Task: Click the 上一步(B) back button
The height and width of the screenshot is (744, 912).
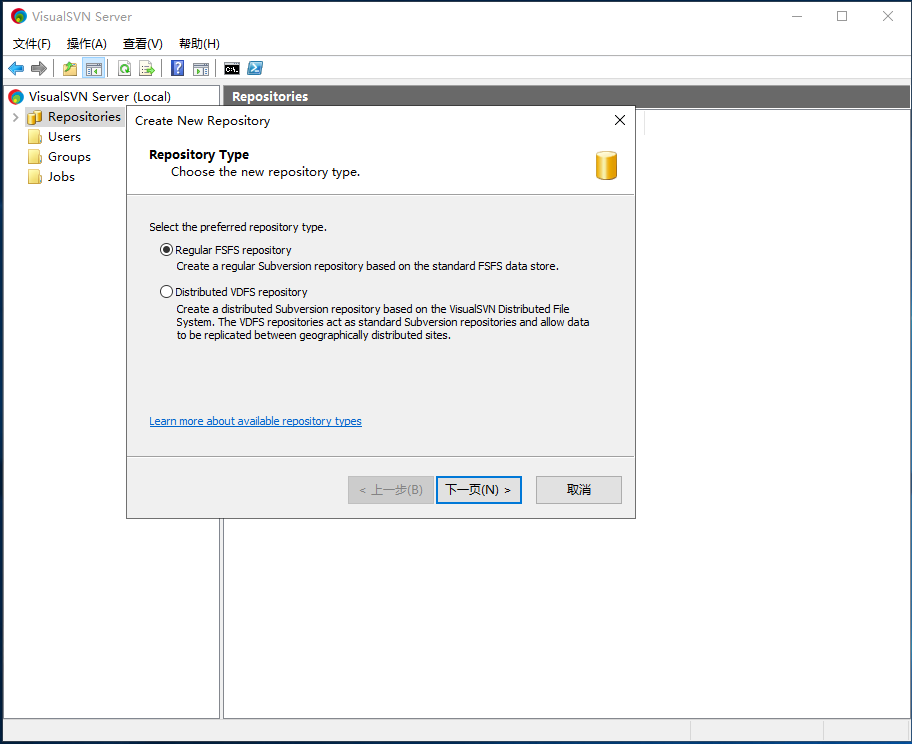Action: 391,490
